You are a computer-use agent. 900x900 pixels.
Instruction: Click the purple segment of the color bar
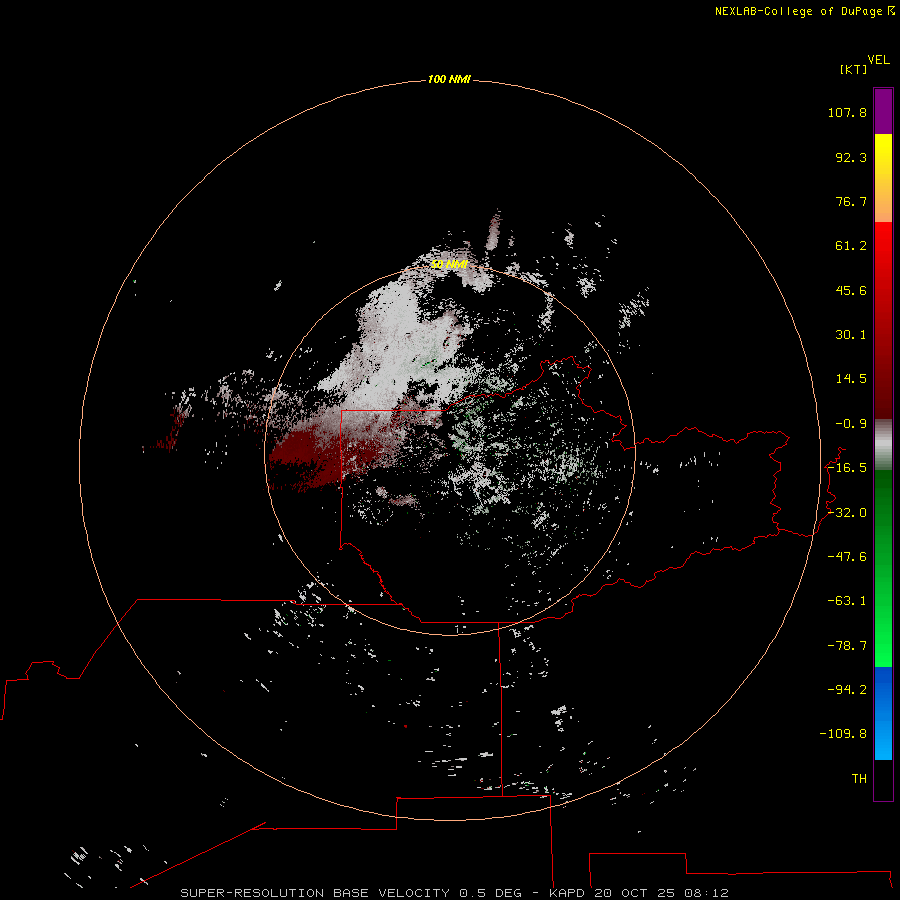click(883, 111)
